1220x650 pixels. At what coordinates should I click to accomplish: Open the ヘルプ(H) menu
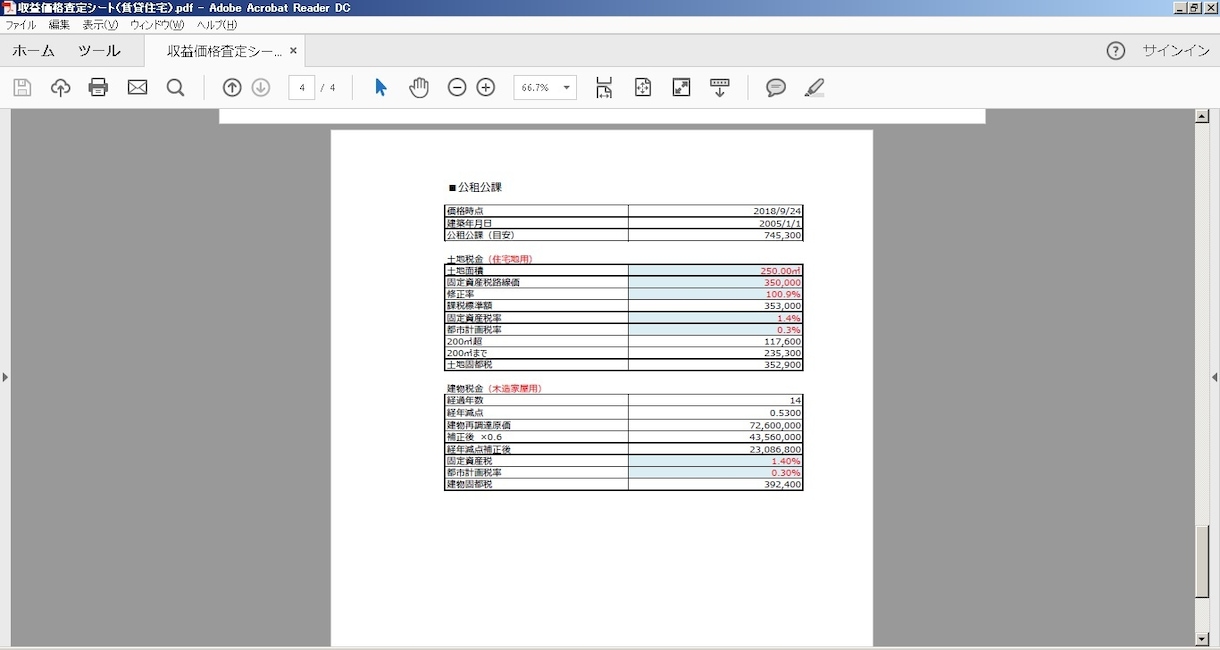click(217, 25)
